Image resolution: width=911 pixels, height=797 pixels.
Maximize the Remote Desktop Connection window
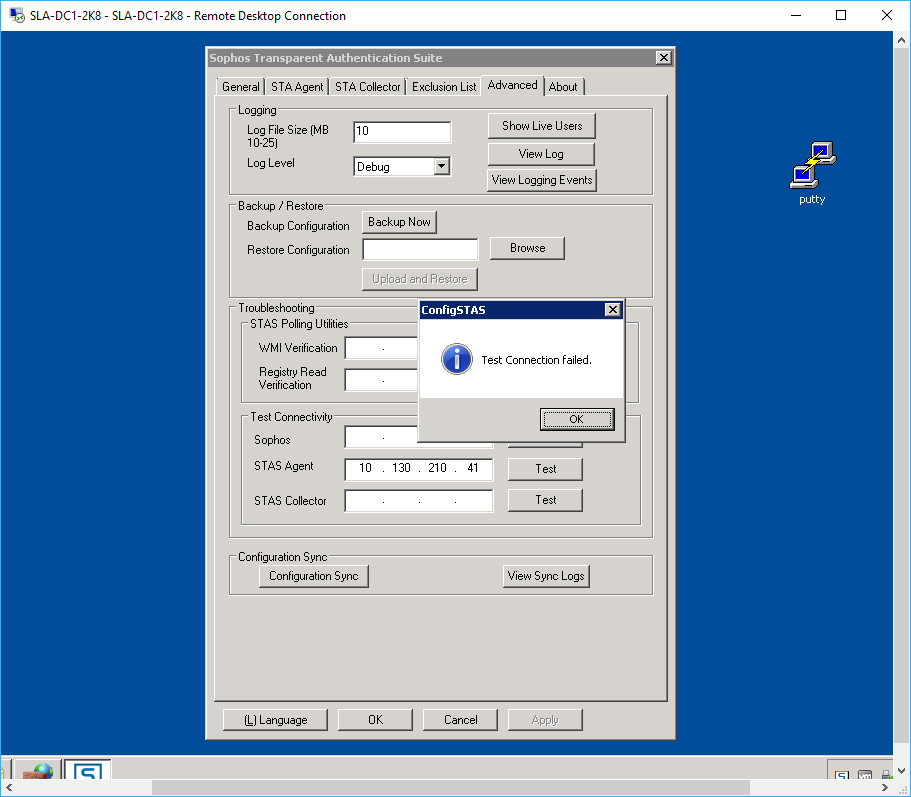click(x=841, y=15)
